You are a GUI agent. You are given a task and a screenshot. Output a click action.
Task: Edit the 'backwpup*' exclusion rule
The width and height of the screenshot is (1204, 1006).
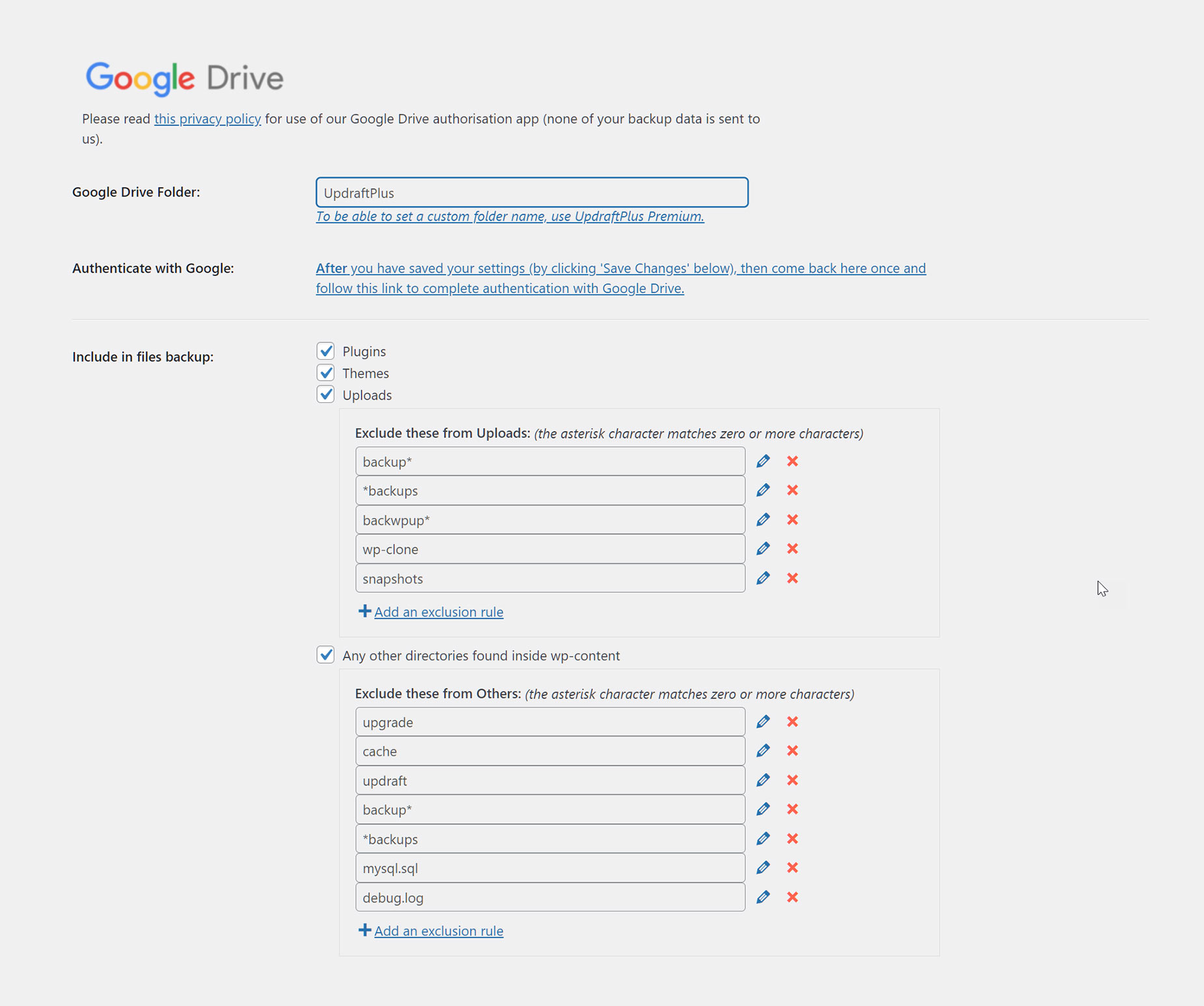click(x=763, y=519)
